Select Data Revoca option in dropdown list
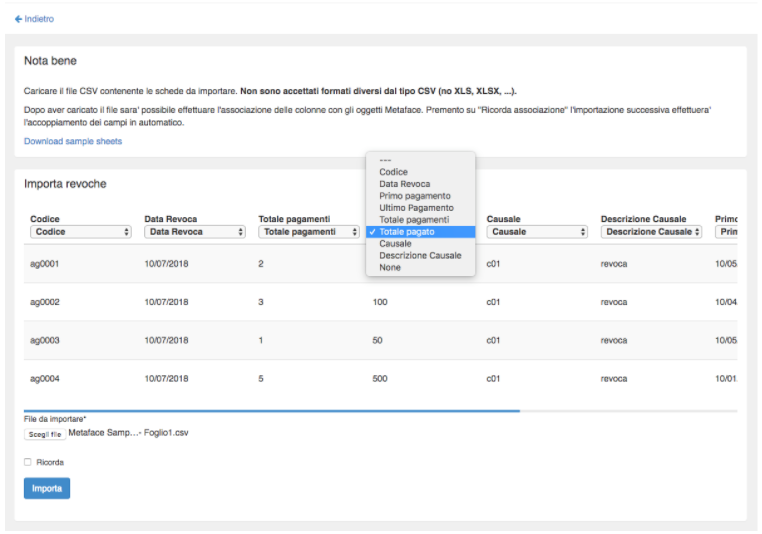This screenshot has width=762, height=534. (403, 184)
